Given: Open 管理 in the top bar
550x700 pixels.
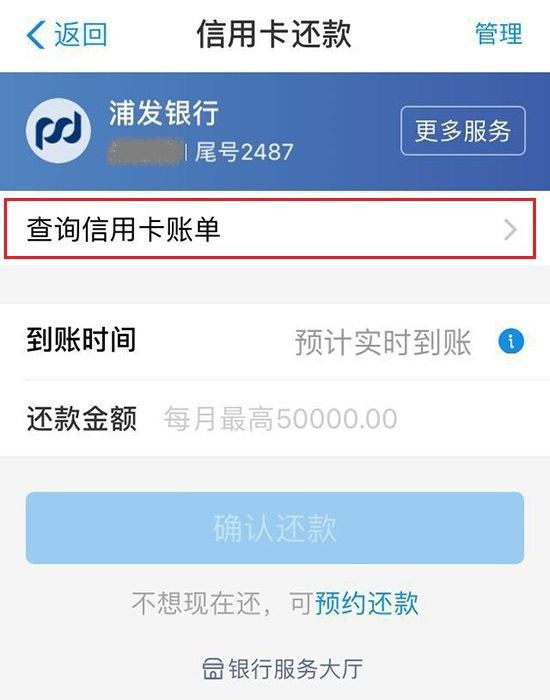Looking at the screenshot, I should pos(499,33).
